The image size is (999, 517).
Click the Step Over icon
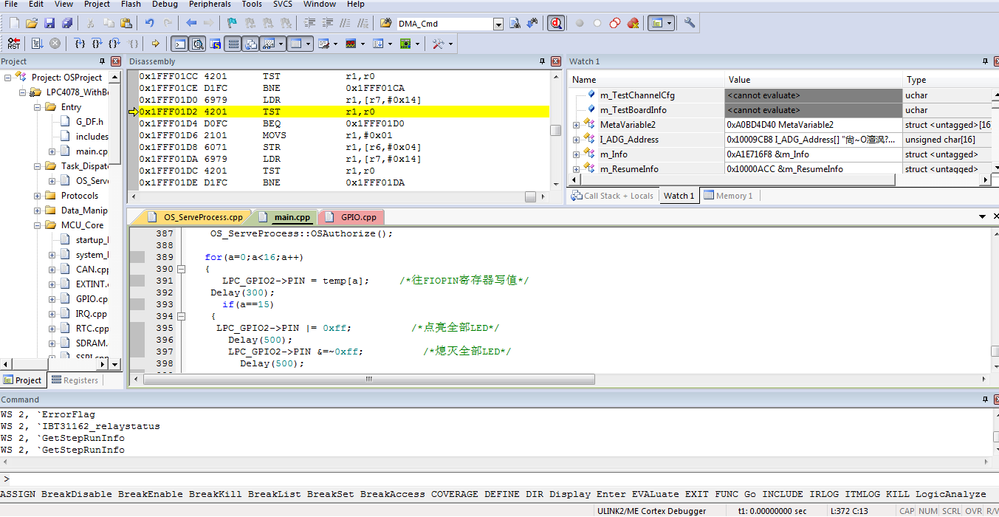[x=97, y=44]
